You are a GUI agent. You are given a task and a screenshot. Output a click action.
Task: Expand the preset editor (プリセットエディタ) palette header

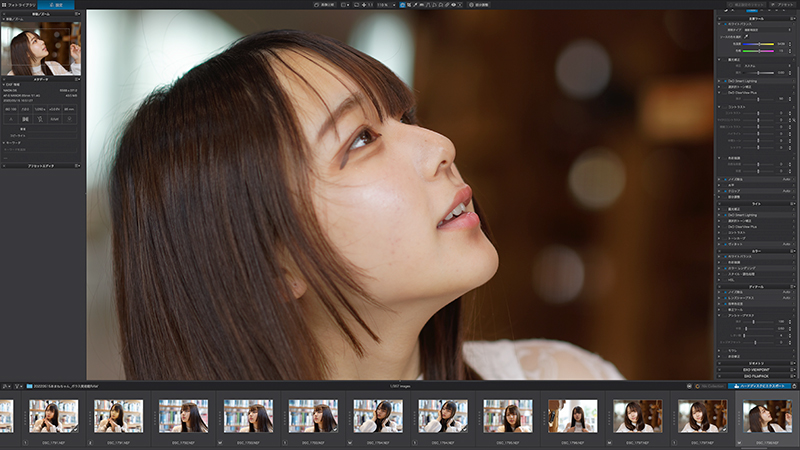(x=41, y=166)
